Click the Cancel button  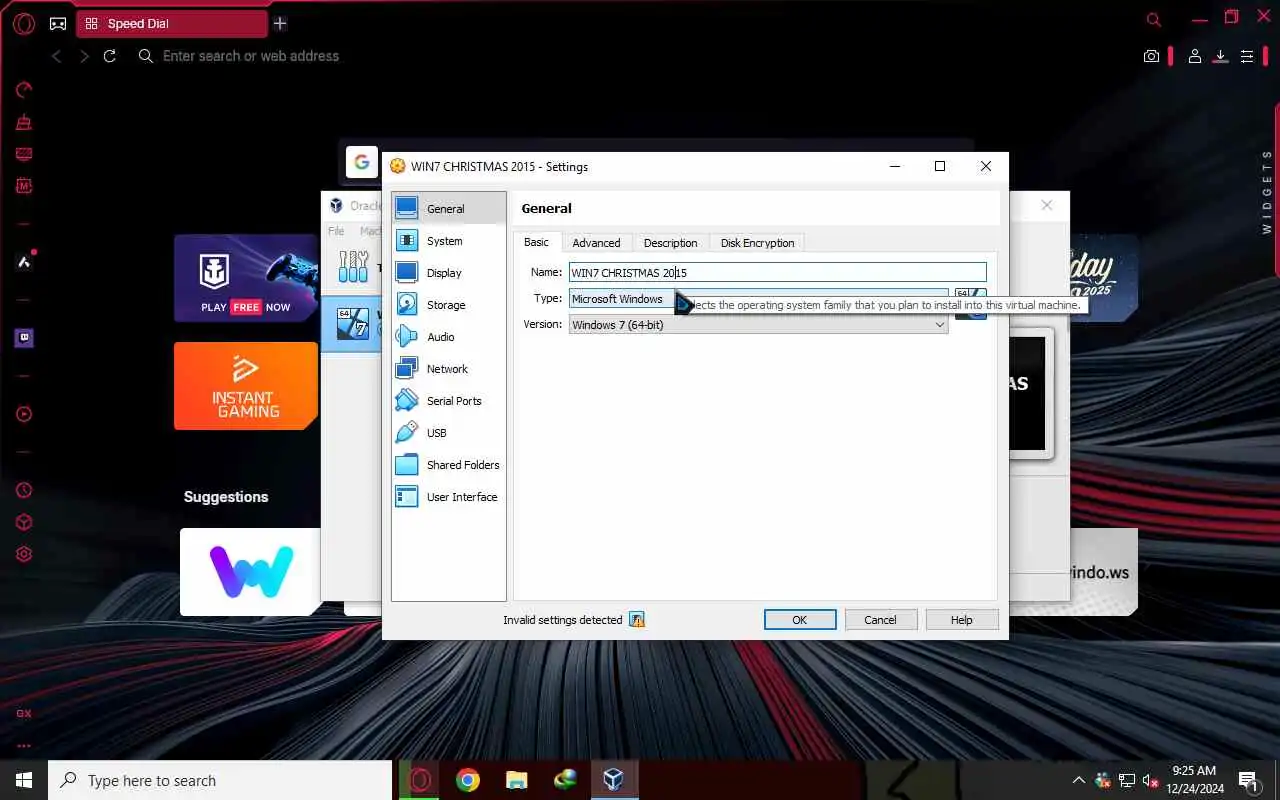click(880, 620)
